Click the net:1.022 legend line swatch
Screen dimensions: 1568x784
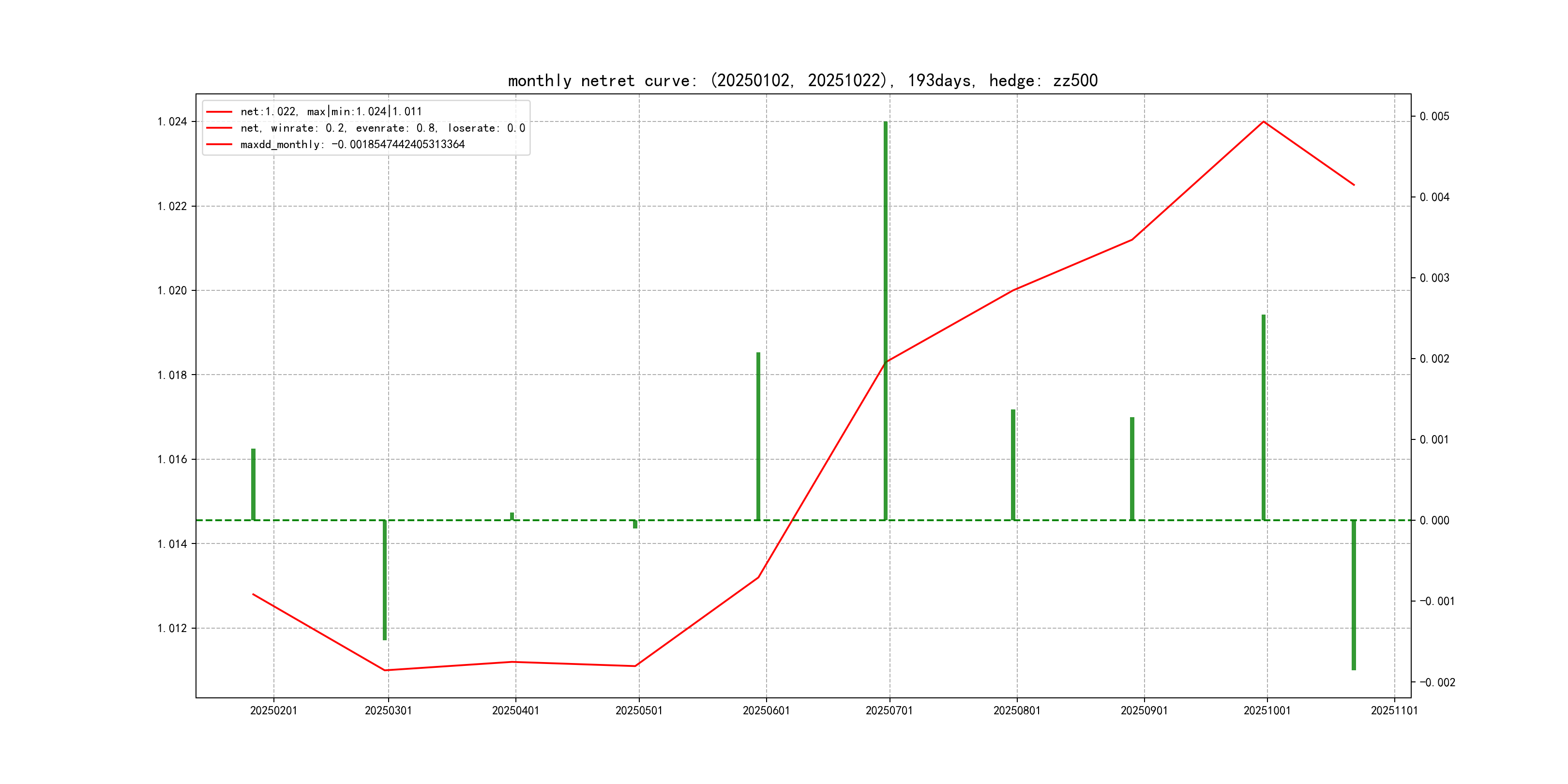219,111
